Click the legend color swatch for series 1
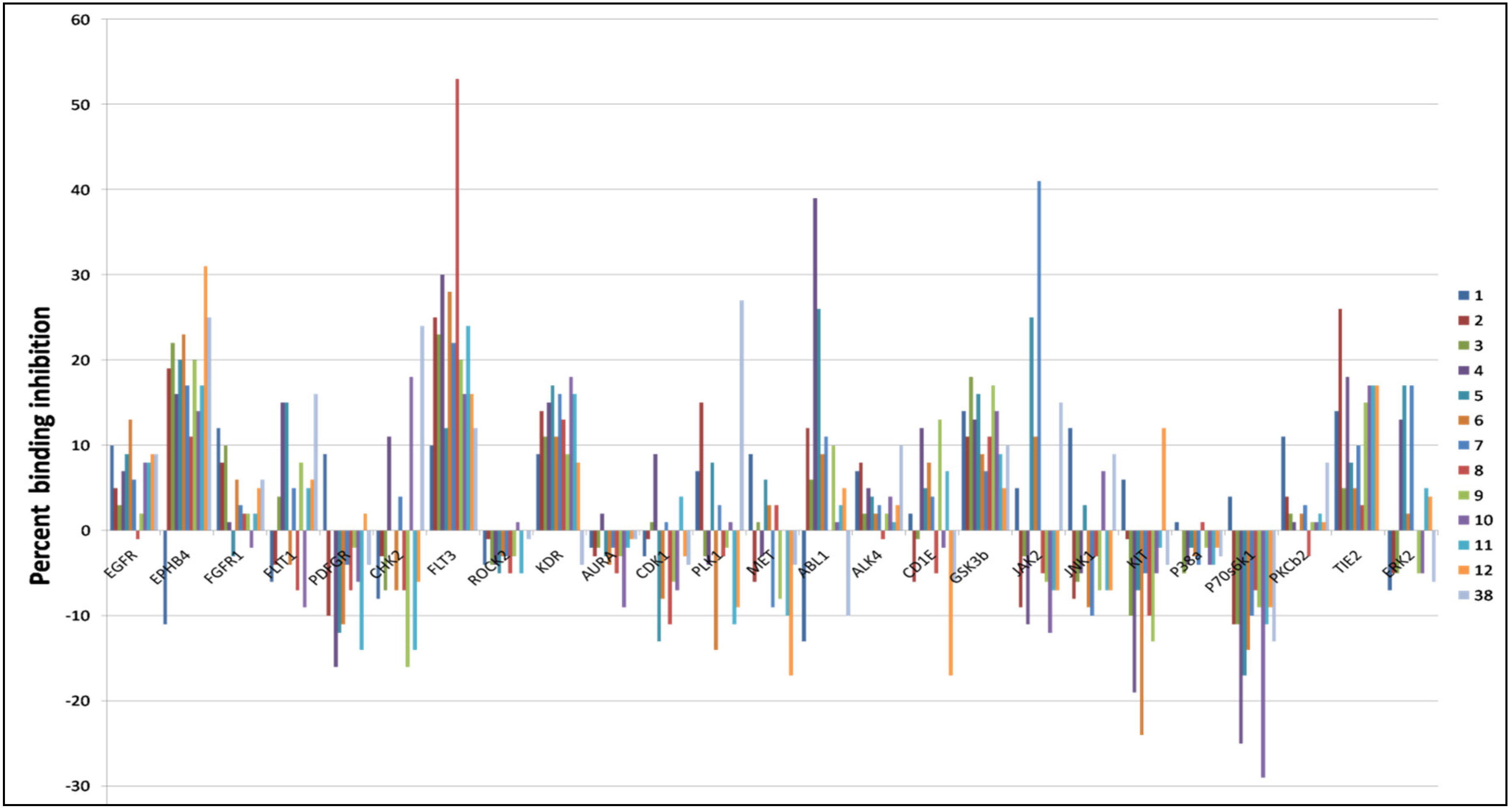1512x809 pixels. coord(1463,295)
